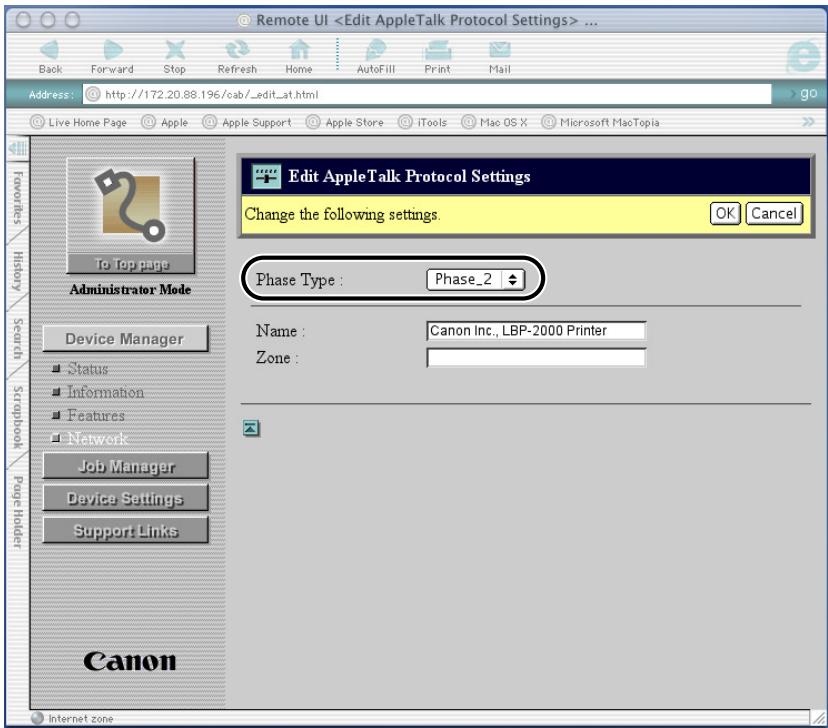Open the Status page link
This screenshot has width=828, height=728.
tap(88, 368)
